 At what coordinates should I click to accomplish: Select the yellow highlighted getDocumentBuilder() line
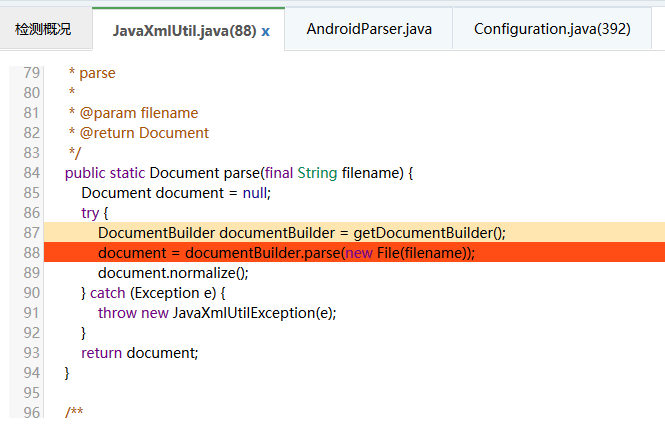355,233
